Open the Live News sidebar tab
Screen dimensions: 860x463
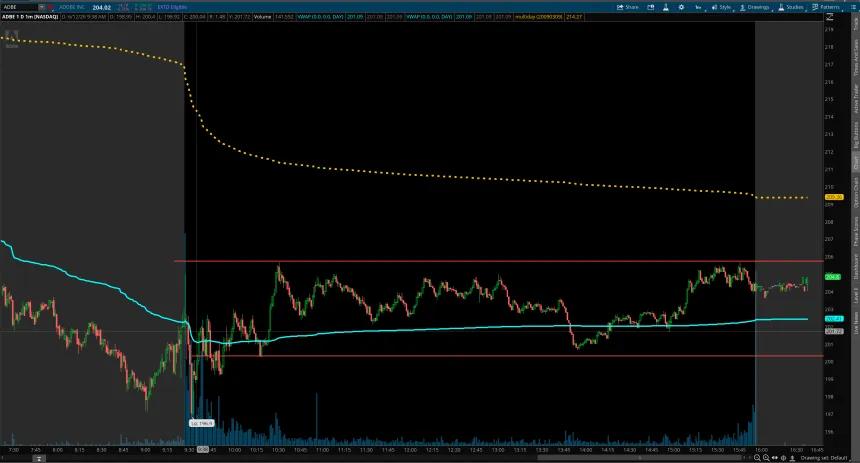pos(855,323)
